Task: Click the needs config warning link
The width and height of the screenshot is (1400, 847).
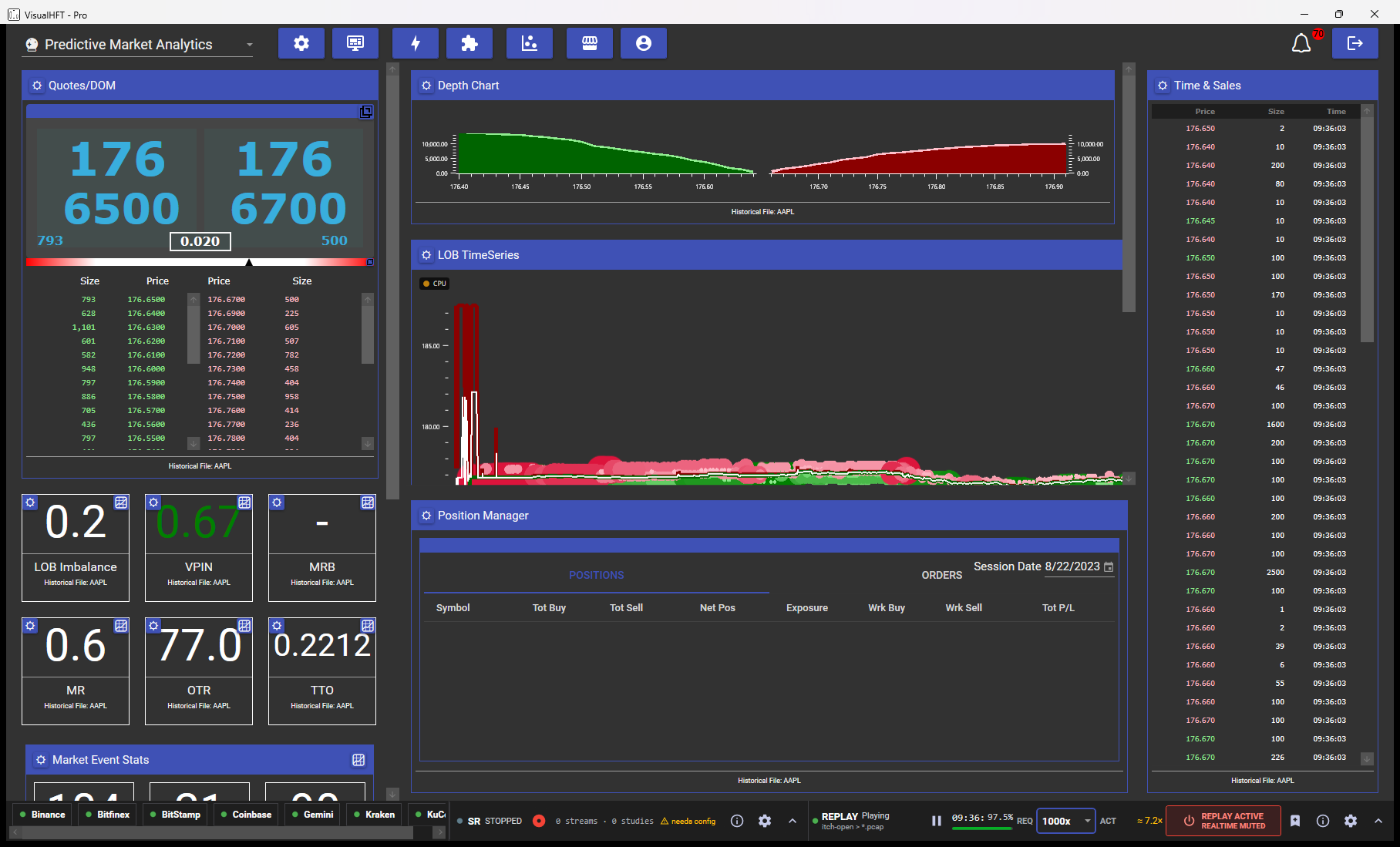Action: coord(688,822)
